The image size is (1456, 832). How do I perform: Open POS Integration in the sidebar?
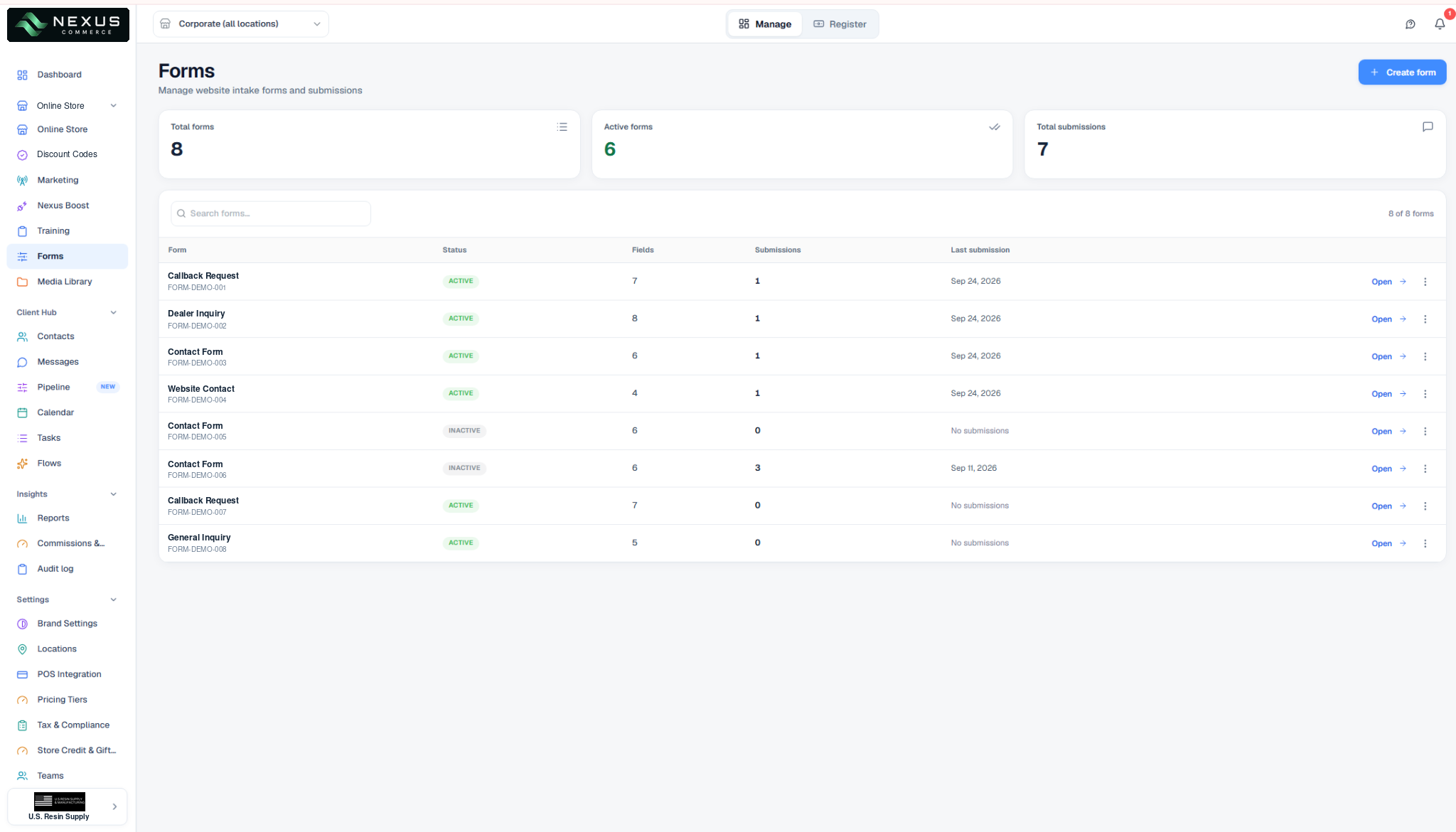coord(68,674)
